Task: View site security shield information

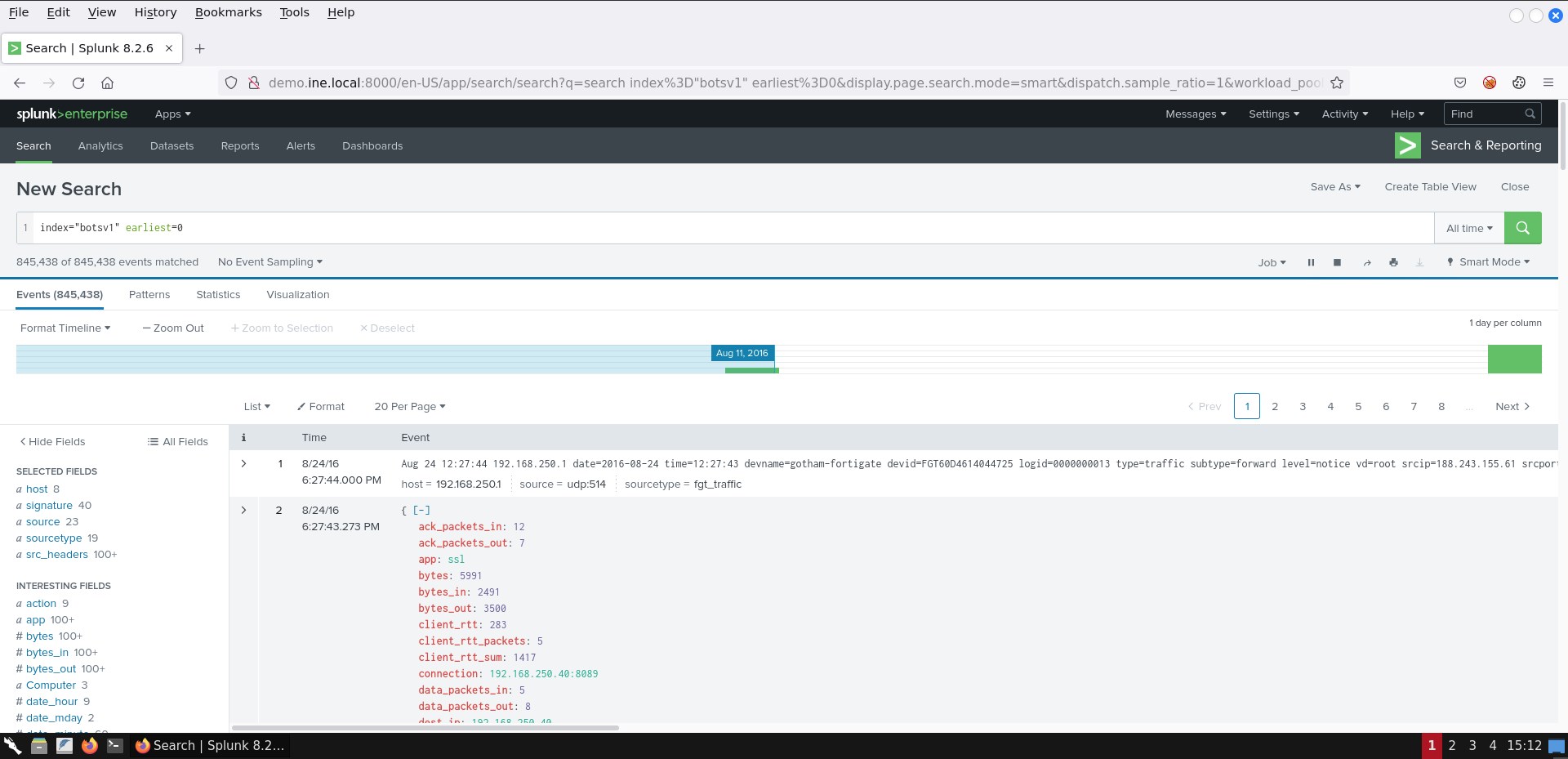Action: click(231, 83)
